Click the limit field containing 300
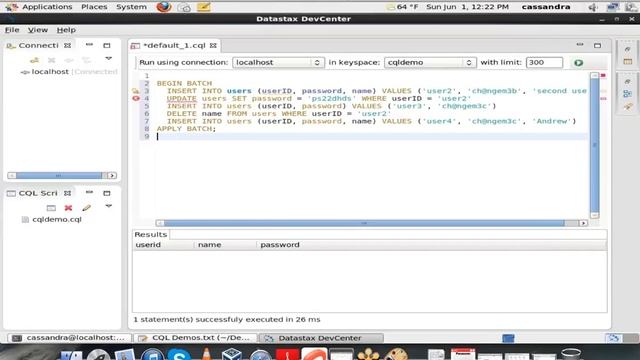The height and width of the screenshot is (360, 640). tap(544, 62)
